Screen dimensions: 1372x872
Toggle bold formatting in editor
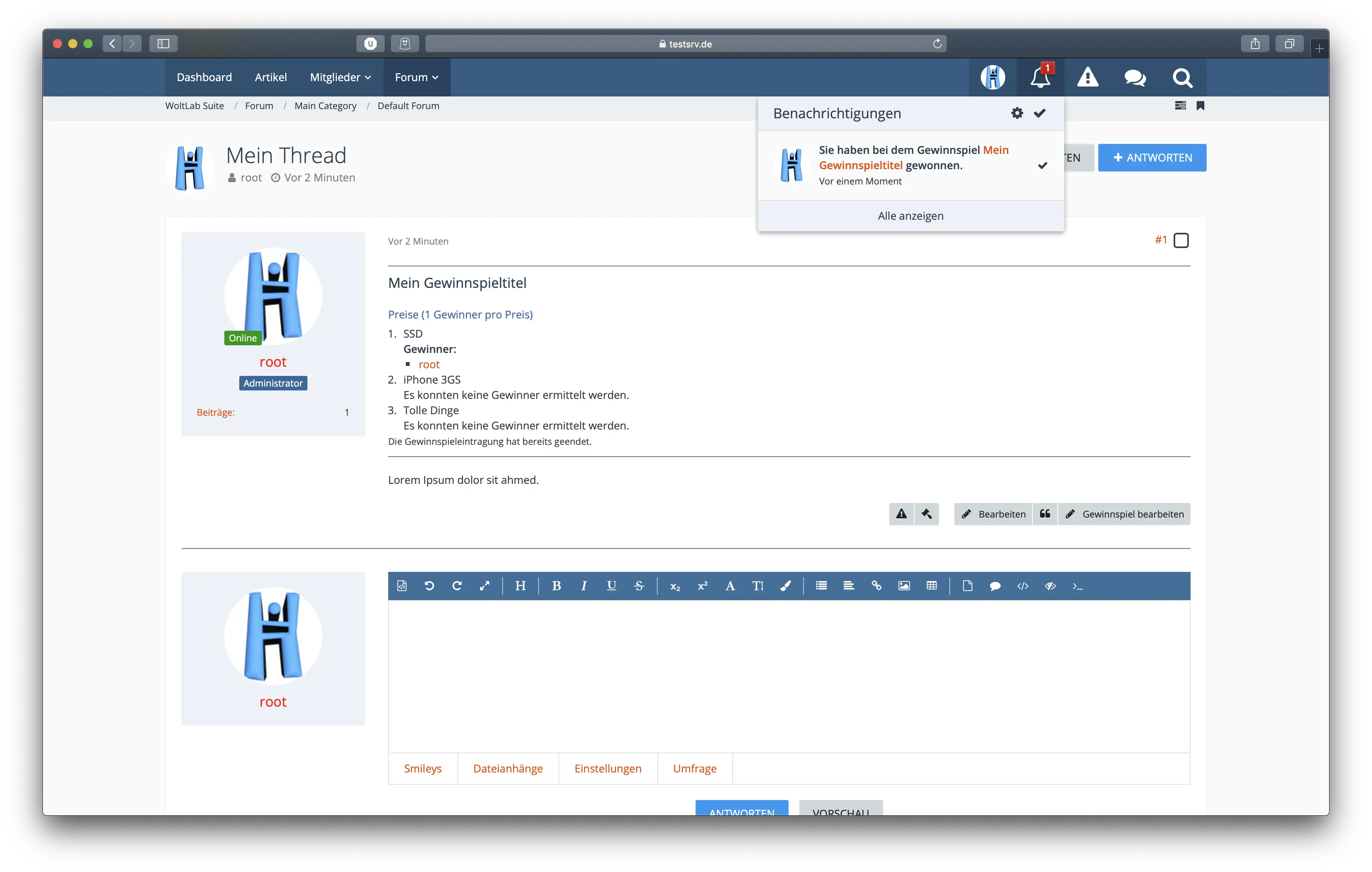pos(557,586)
